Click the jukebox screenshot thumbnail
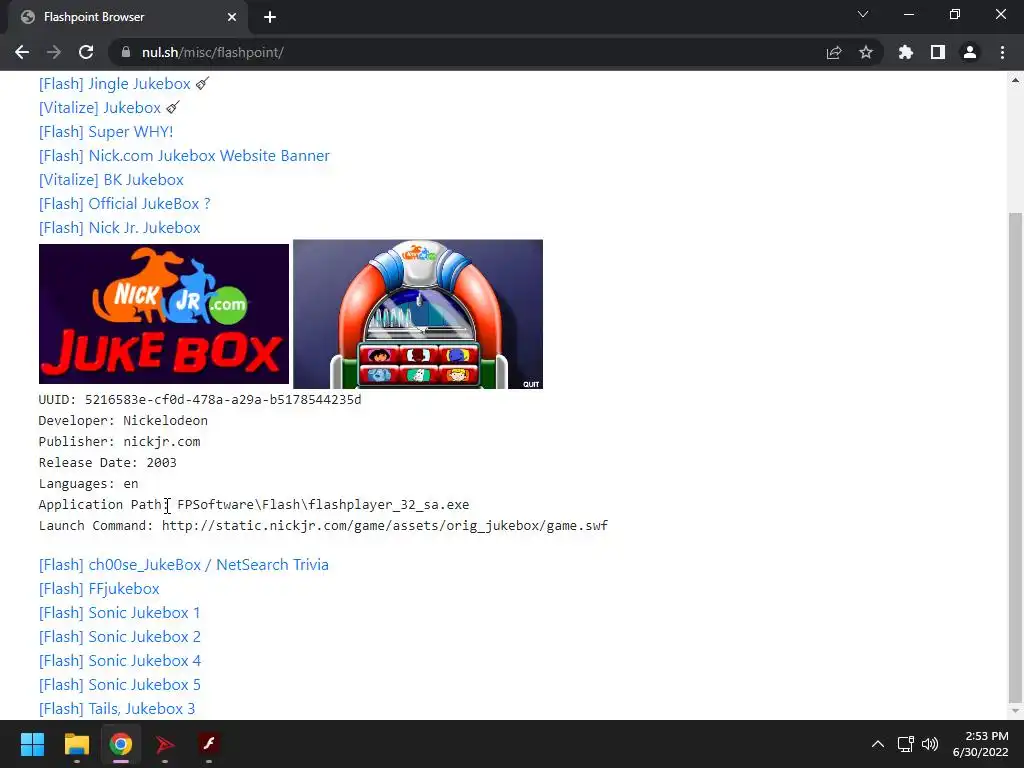The width and height of the screenshot is (1024, 768). click(418, 314)
